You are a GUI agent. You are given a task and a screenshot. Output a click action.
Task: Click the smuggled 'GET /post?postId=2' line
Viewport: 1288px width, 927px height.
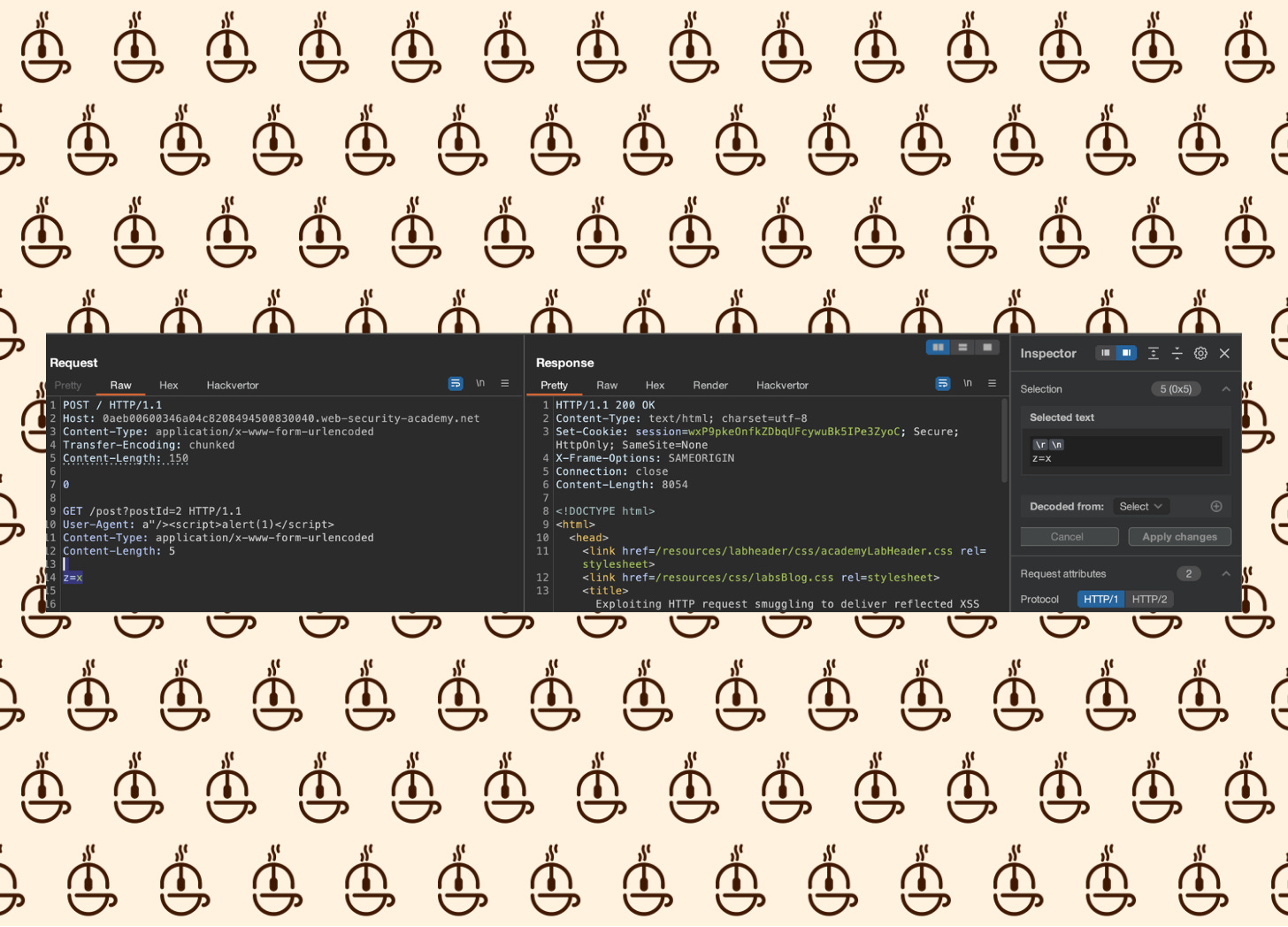(x=152, y=511)
